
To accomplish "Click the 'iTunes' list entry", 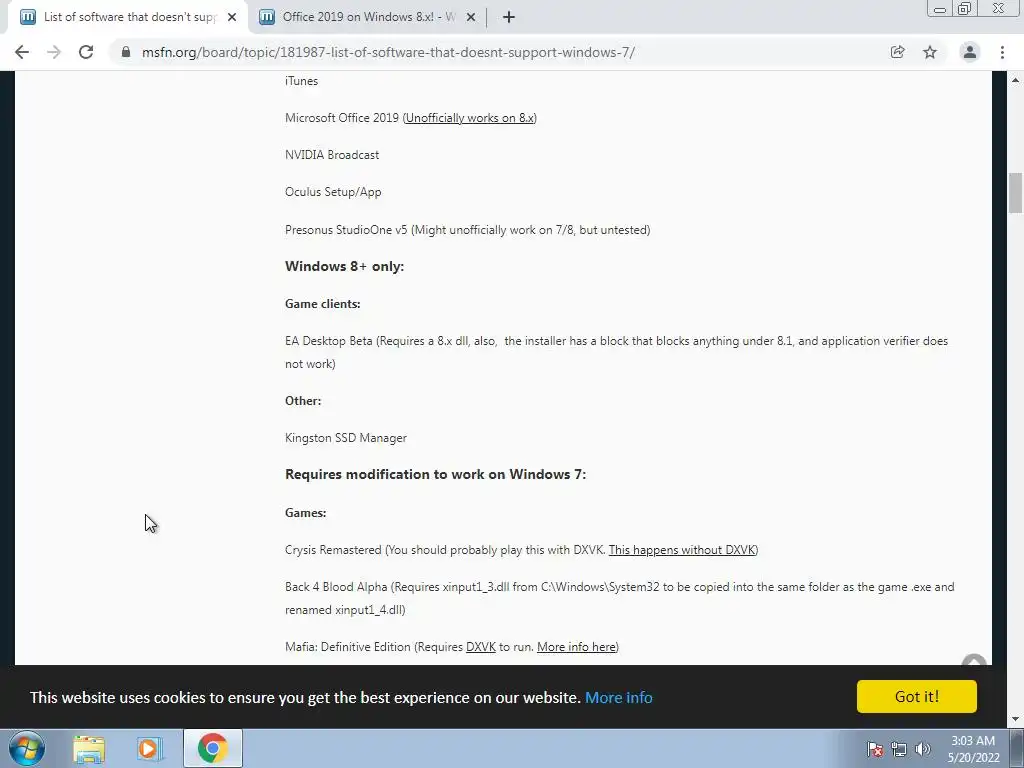I will [301, 81].
